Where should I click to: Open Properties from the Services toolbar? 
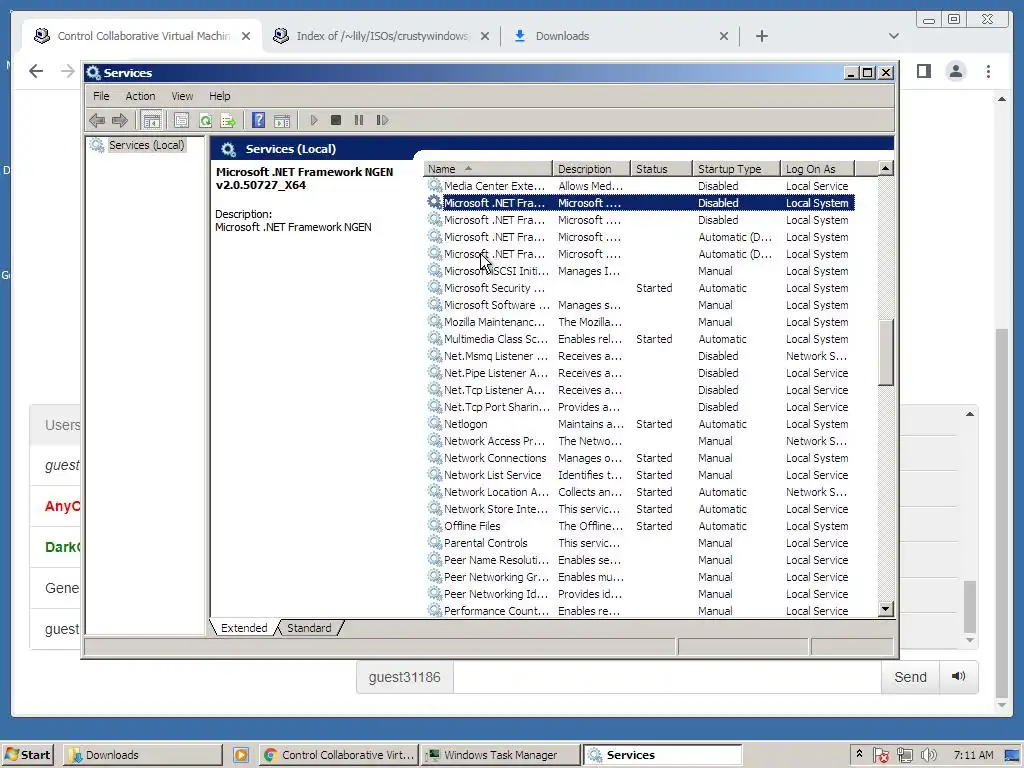pyautogui.click(x=181, y=120)
